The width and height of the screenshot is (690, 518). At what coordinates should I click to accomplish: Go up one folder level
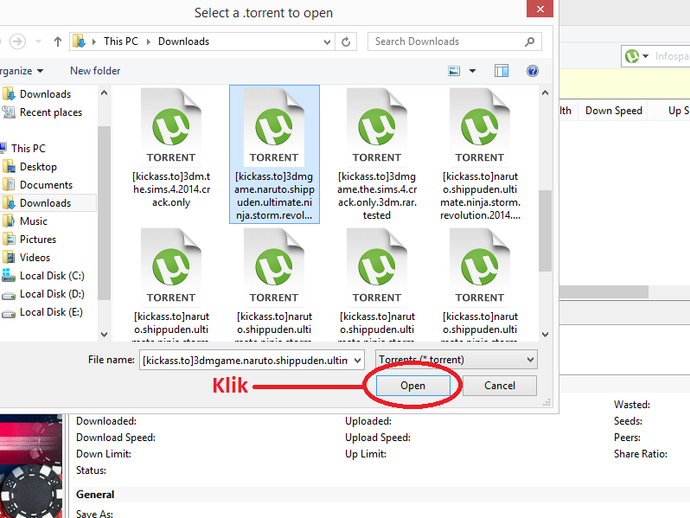(x=58, y=42)
